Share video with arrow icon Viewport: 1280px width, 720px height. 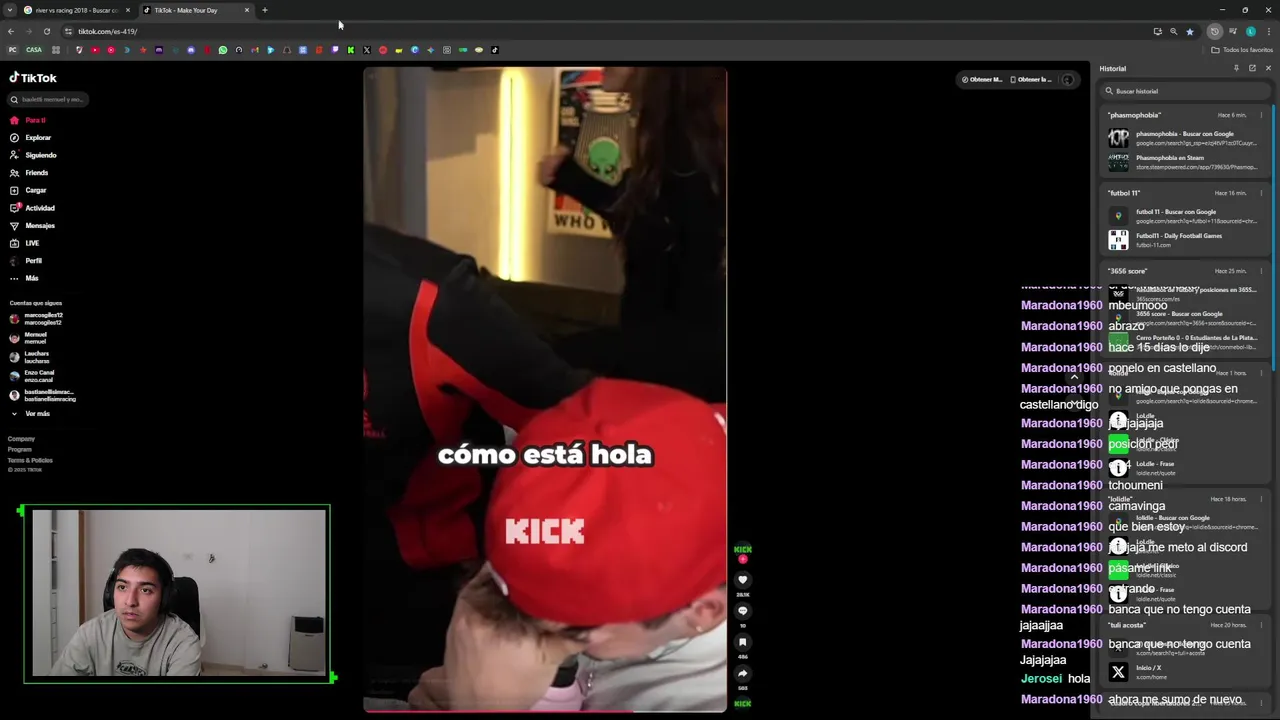[742, 673]
